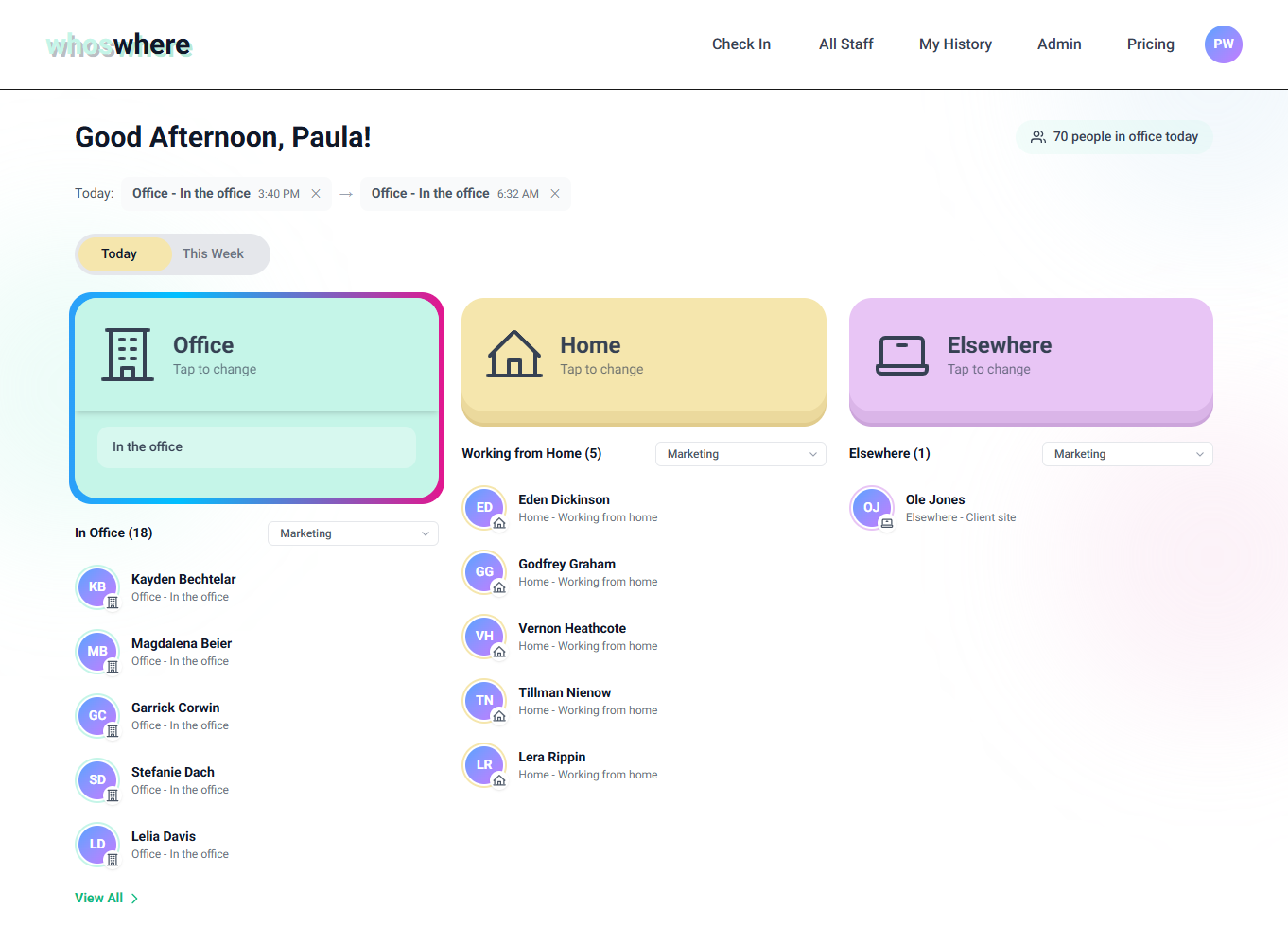Open the Pricing page

1150,44
